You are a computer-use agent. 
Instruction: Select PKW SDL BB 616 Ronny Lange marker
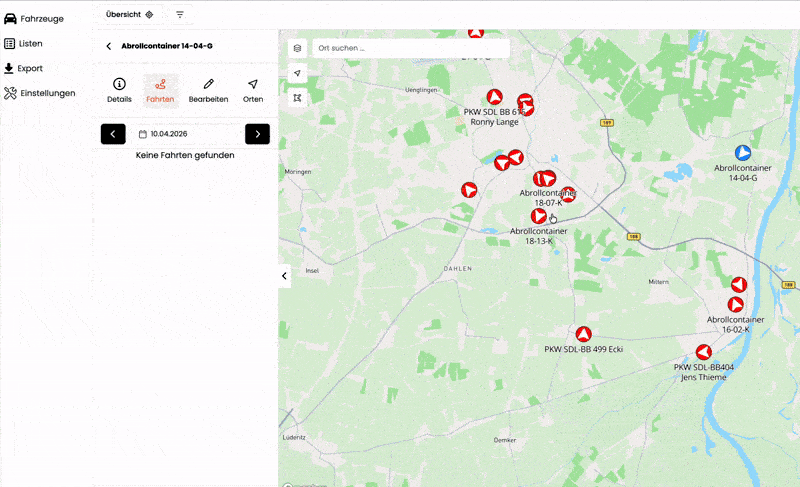point(494,97)
